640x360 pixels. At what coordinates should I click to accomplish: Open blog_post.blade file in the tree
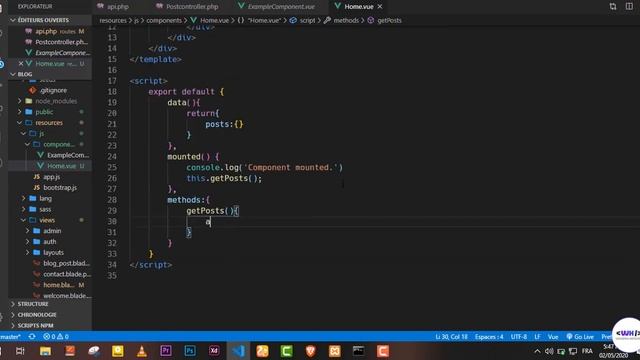pyautogui.click(x=66, y=263)
